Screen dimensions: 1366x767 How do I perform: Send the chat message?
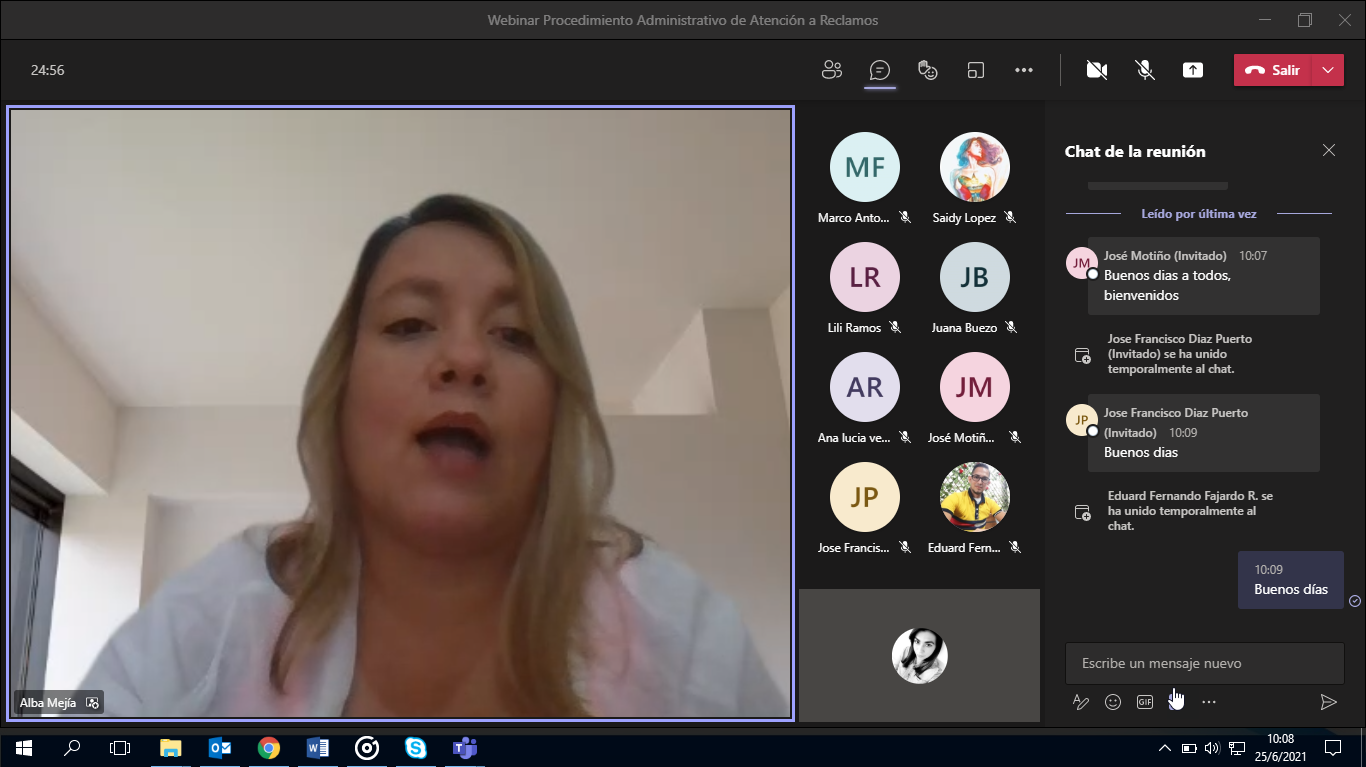coord(1328,702)
